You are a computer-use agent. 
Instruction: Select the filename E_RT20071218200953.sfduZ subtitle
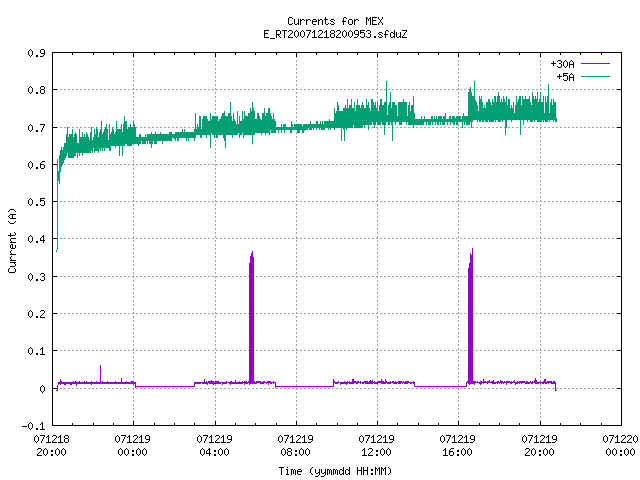335,34
